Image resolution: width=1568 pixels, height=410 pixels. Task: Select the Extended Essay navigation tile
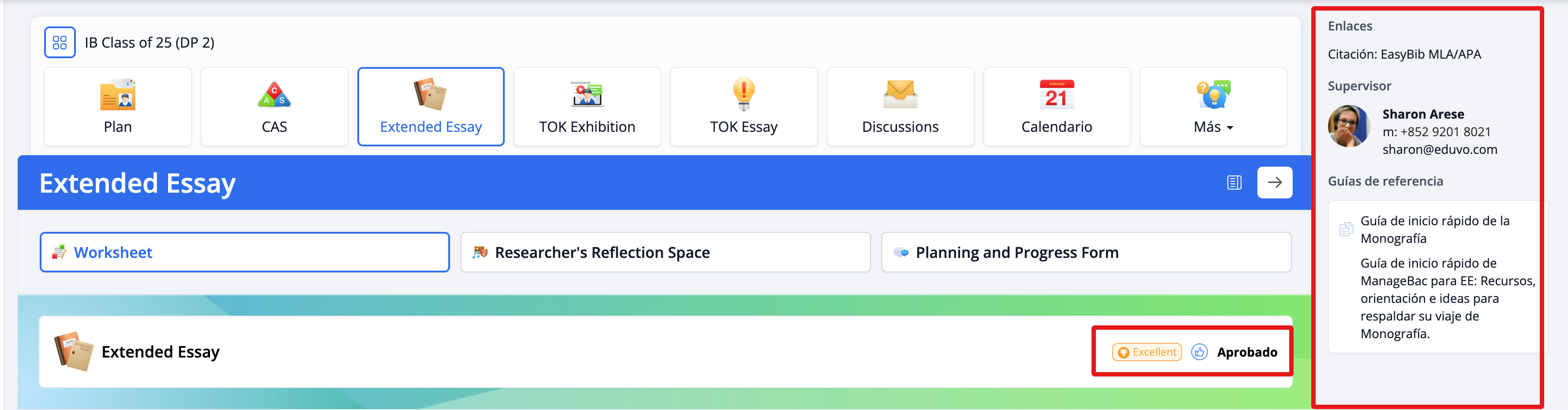430,107
